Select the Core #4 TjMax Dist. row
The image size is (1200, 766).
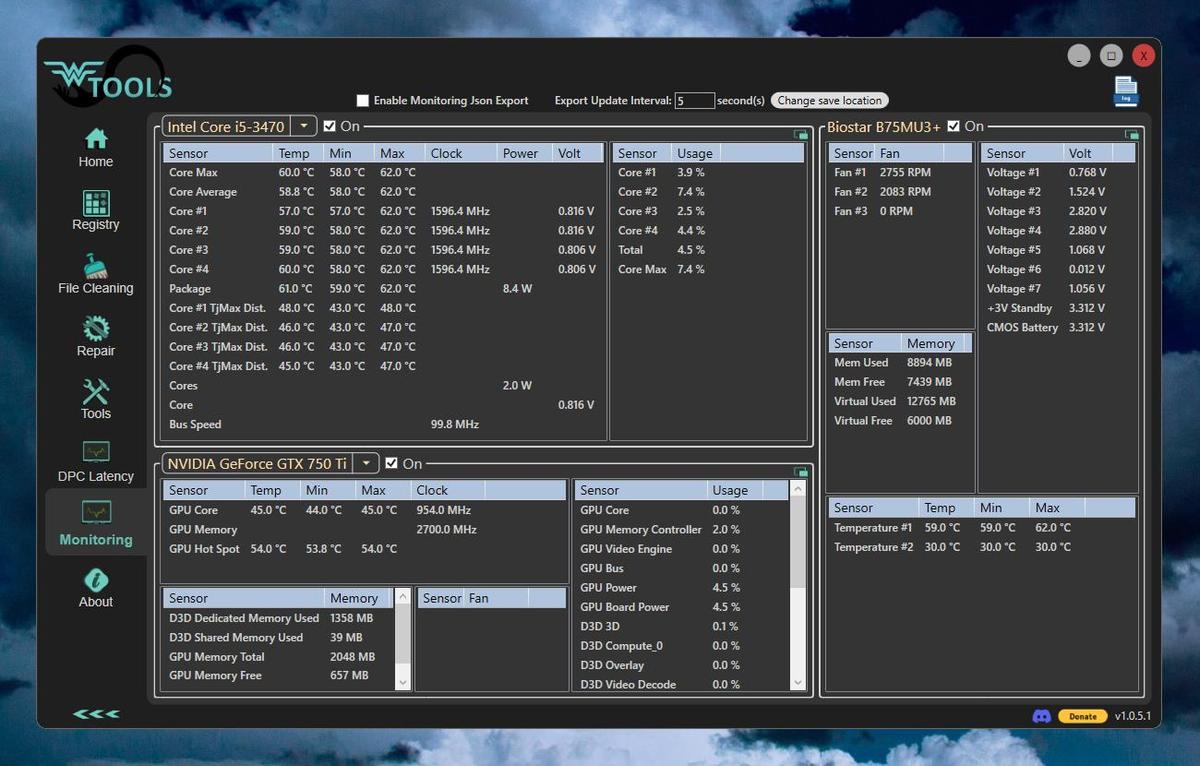[x=384, y=366]
